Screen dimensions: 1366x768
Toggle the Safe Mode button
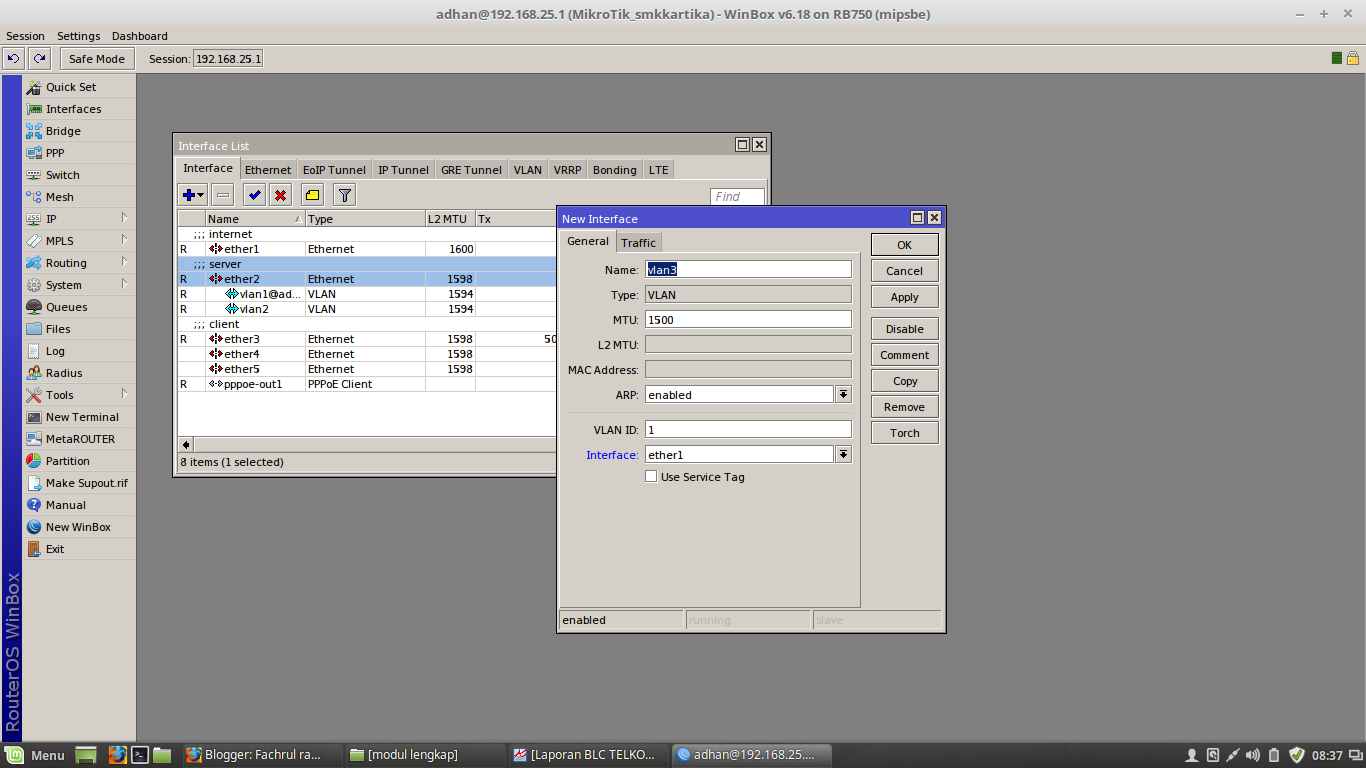(x=97, y=59)
